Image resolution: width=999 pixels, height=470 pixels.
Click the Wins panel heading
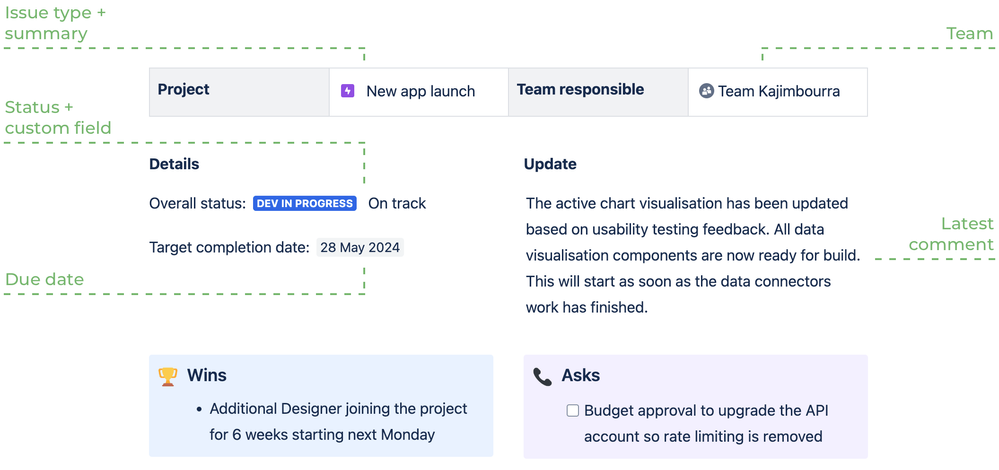coord(207,376)
